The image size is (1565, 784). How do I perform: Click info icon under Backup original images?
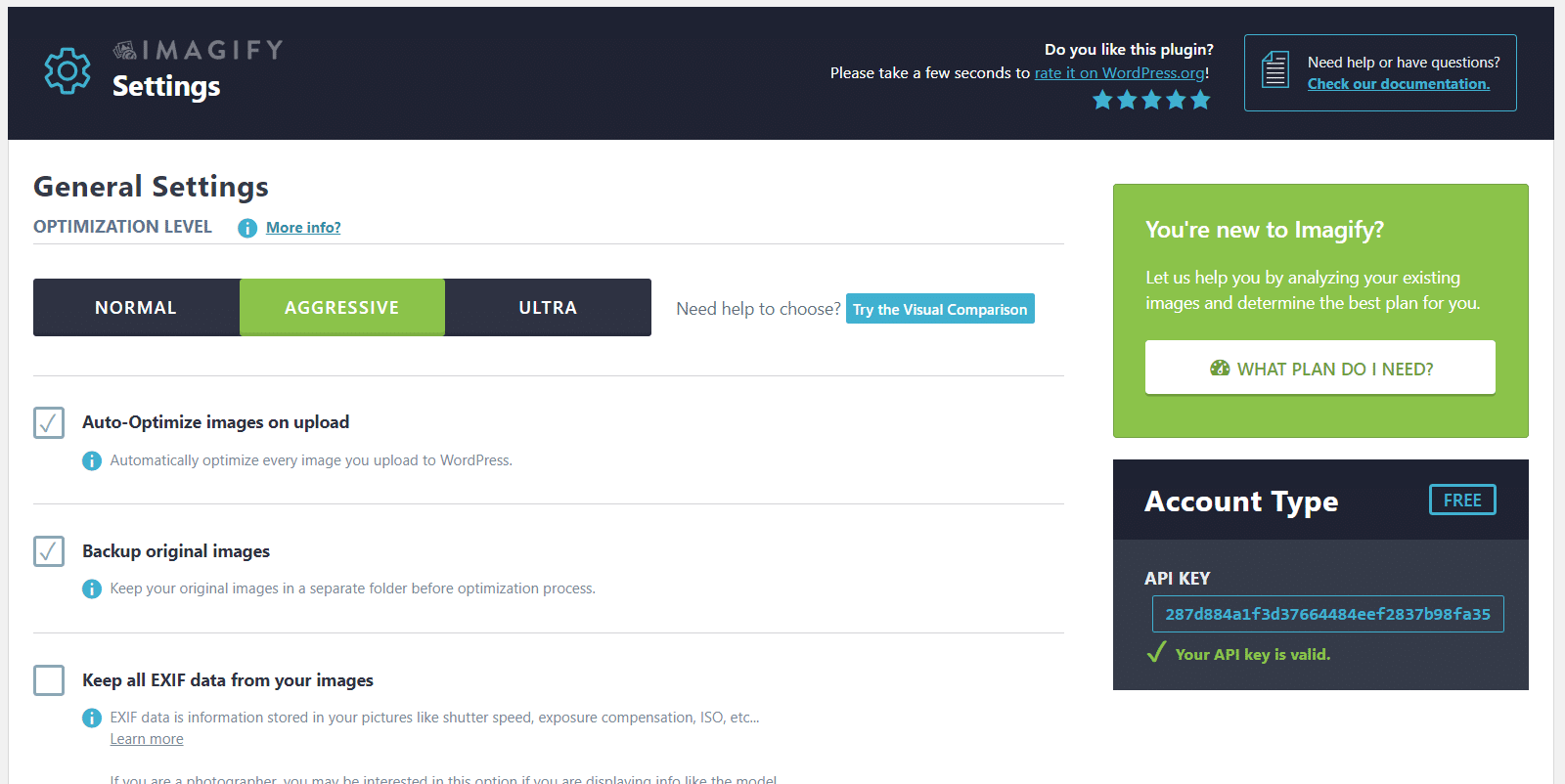[92, 588]
